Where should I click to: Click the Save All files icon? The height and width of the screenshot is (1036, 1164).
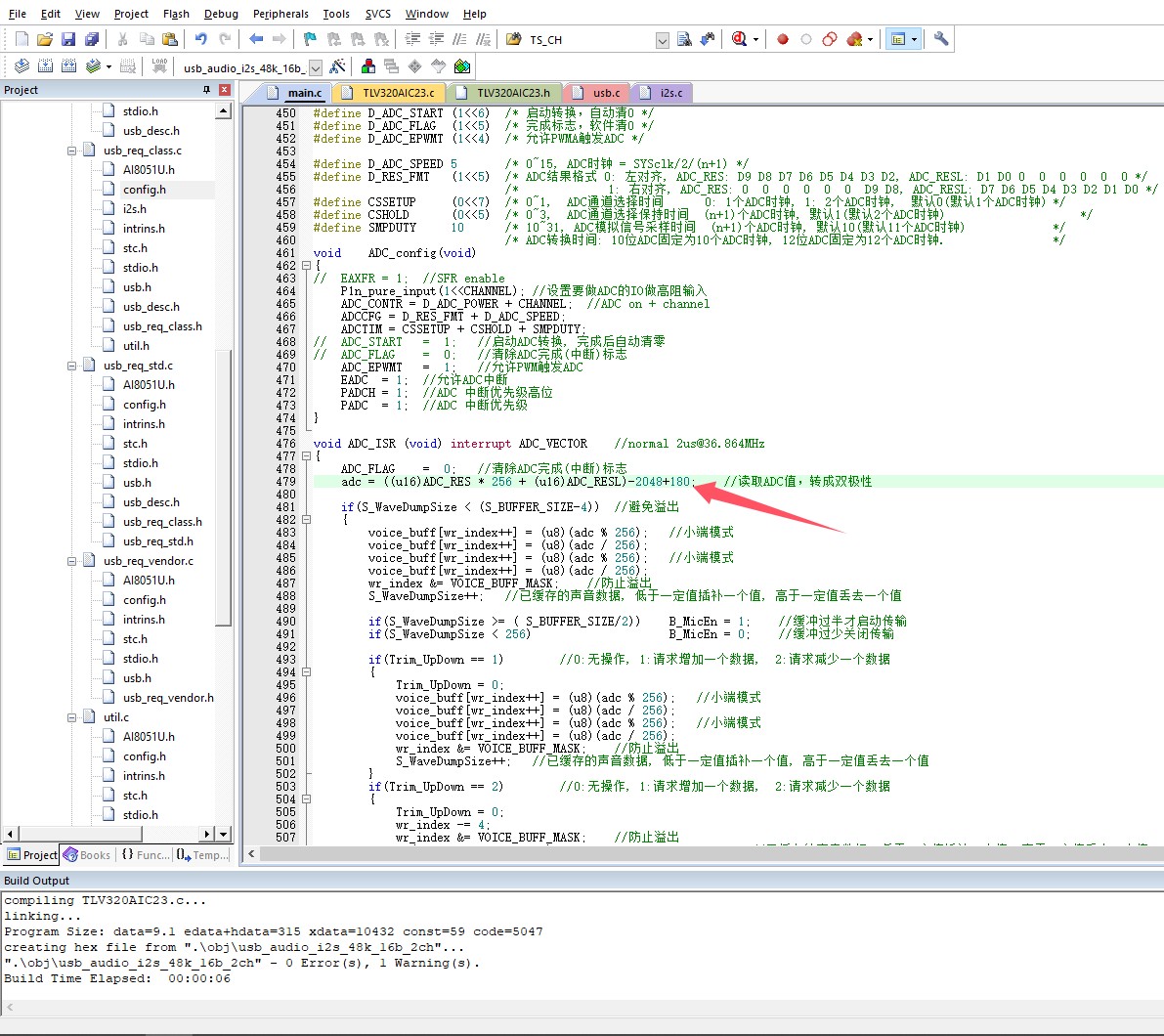click(x=92, y=39)
